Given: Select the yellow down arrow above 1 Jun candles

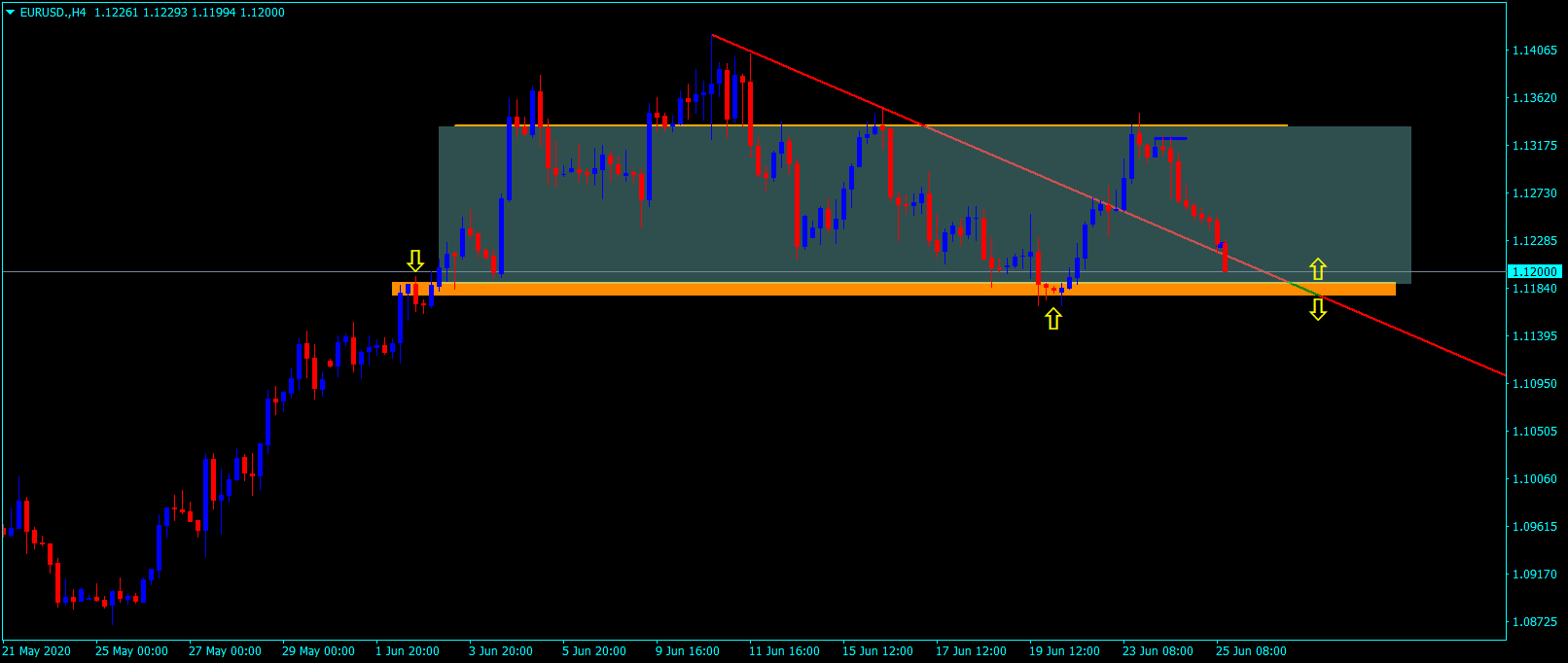Looking at the screenshot, I should (415, 261).
